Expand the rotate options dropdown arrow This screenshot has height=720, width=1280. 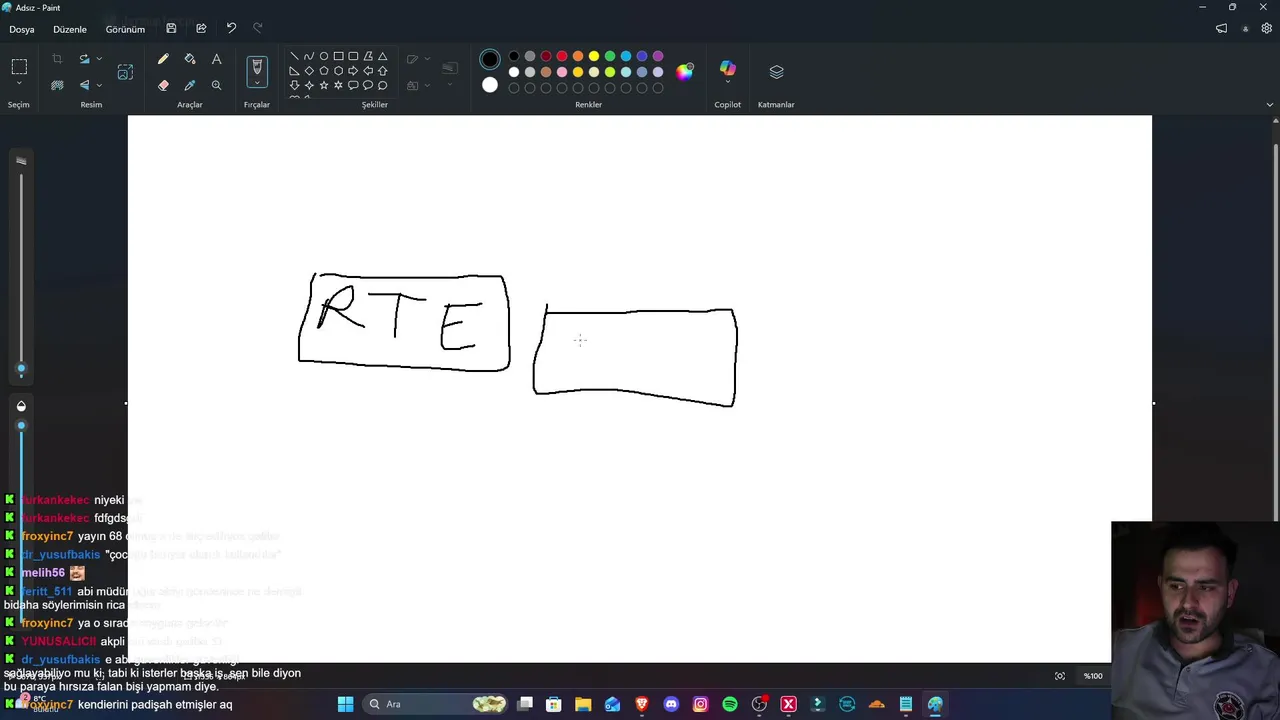[99, 59]
